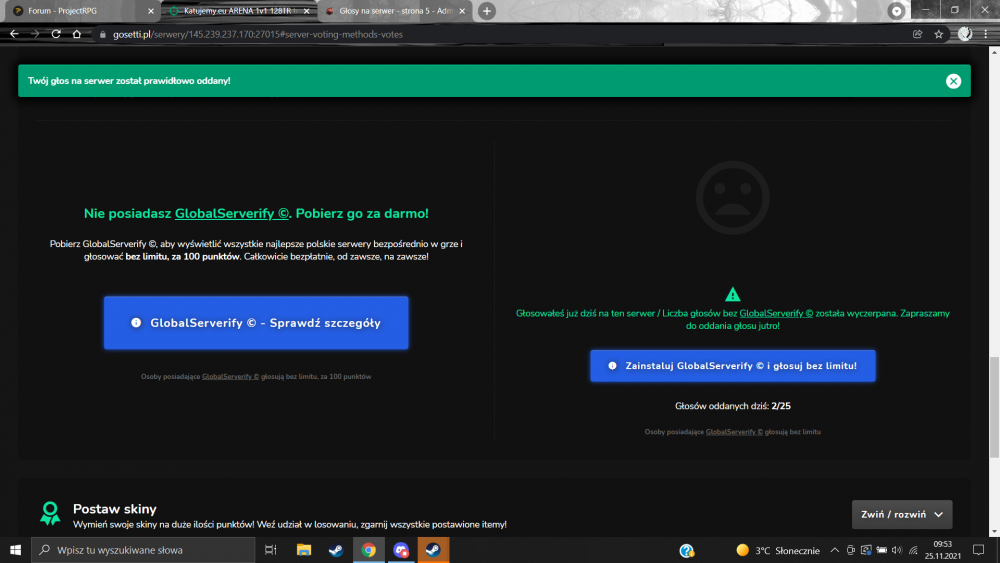This screenshot has width=1000, height=563.
Task: Bookmark this page with the star
Action: pos(938,34)
